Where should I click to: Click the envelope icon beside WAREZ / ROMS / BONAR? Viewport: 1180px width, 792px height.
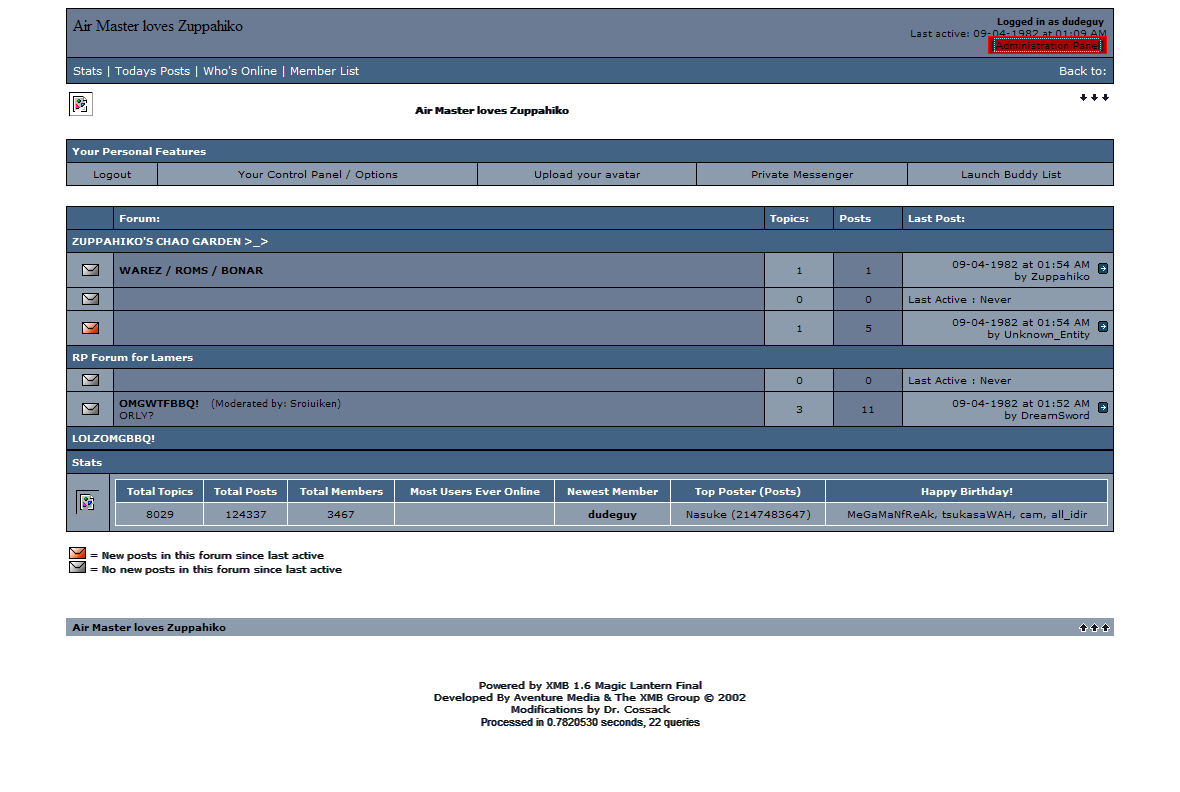(x=90, y=270)
